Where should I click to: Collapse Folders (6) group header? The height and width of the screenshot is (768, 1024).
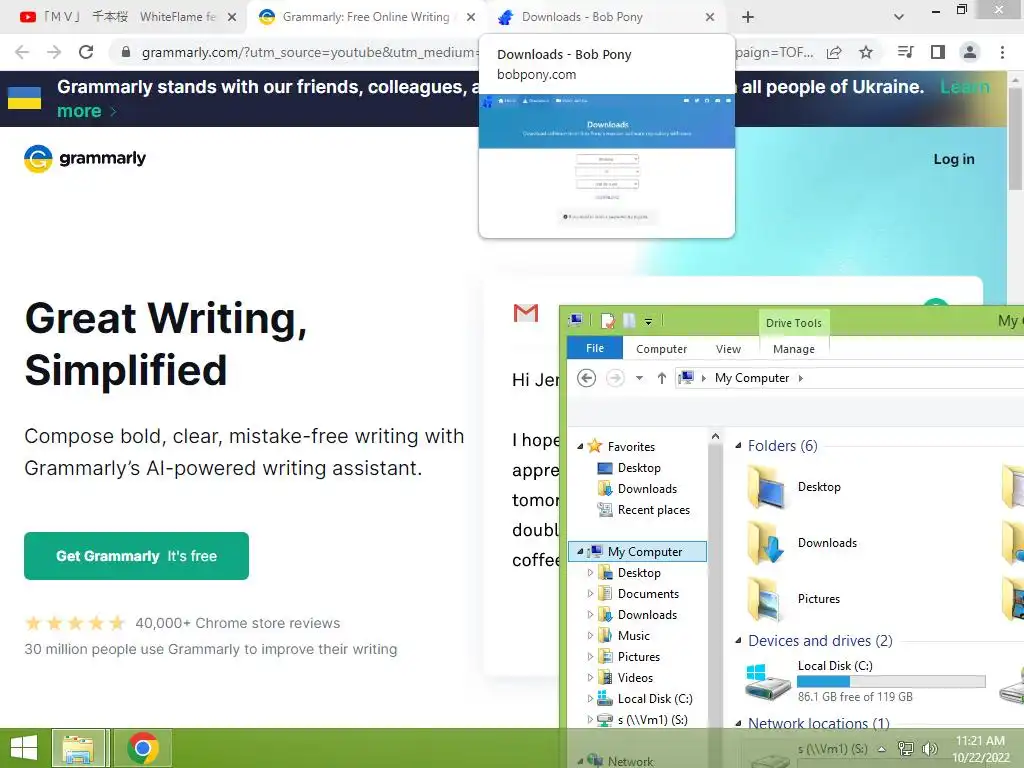click(x=738, y=445)
